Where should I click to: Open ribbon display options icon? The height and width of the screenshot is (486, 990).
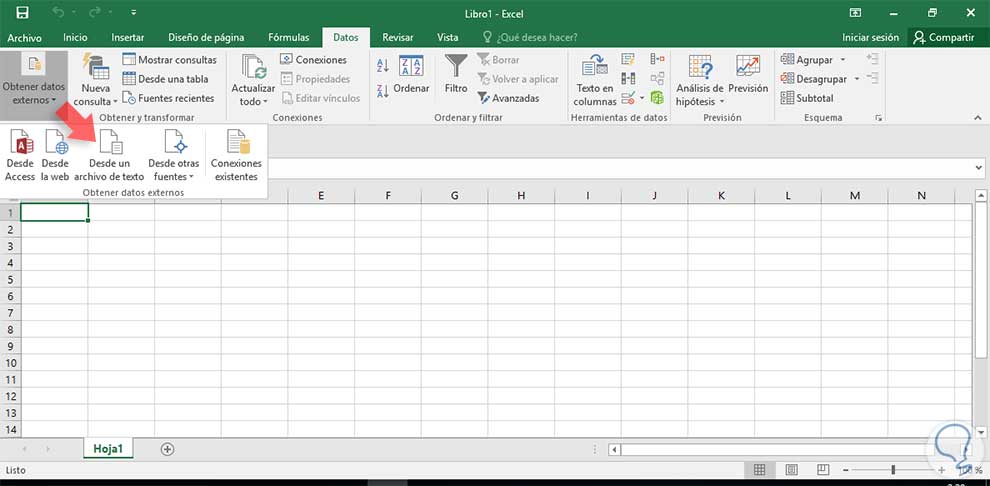(x=856, y=13)
